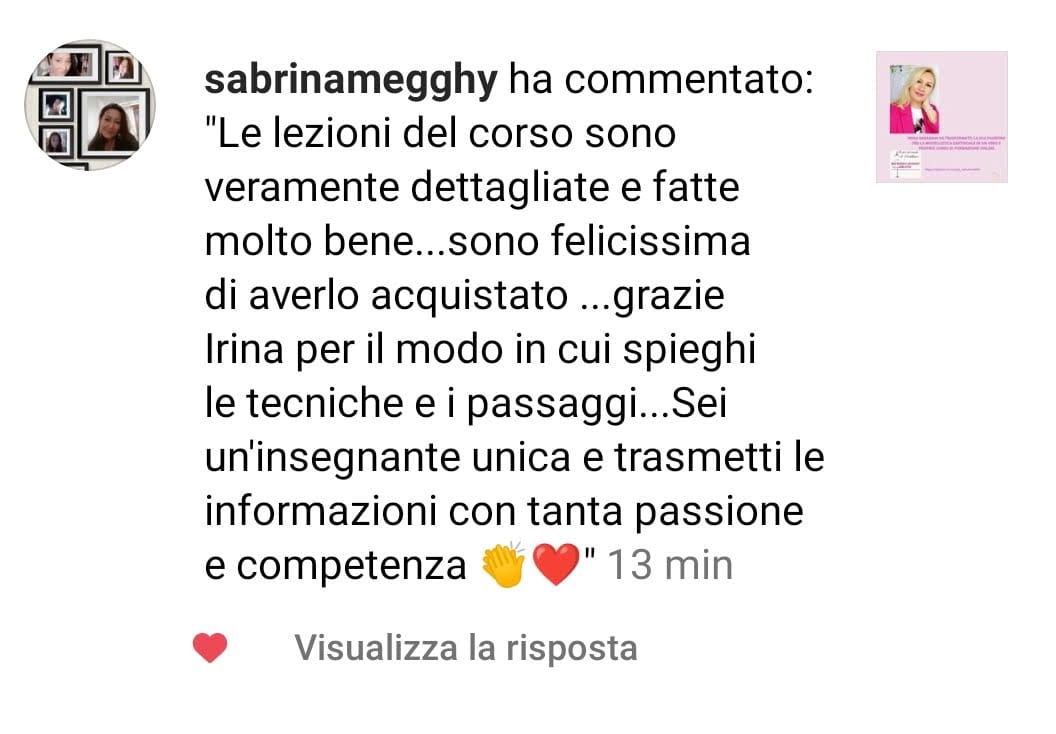Open sabrinamegghy's profile picture

click(x=90, y=104)
